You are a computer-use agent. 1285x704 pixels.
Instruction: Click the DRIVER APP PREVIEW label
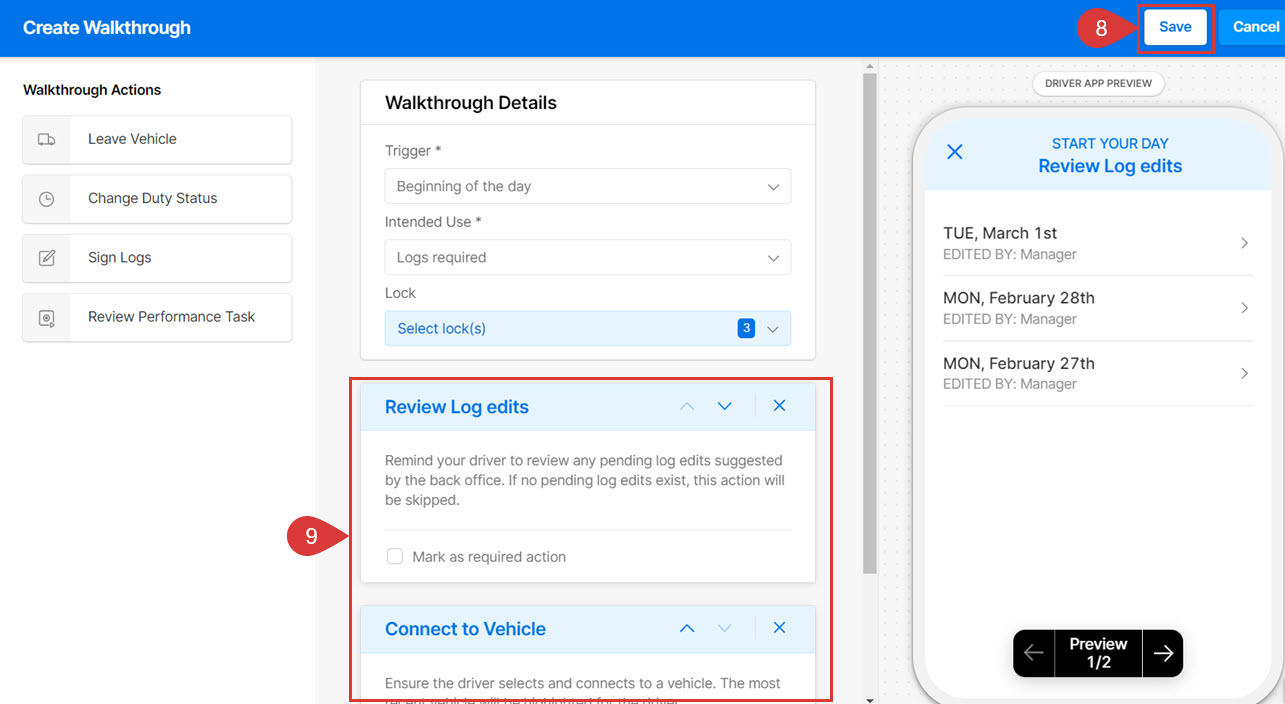[1098, 83]
